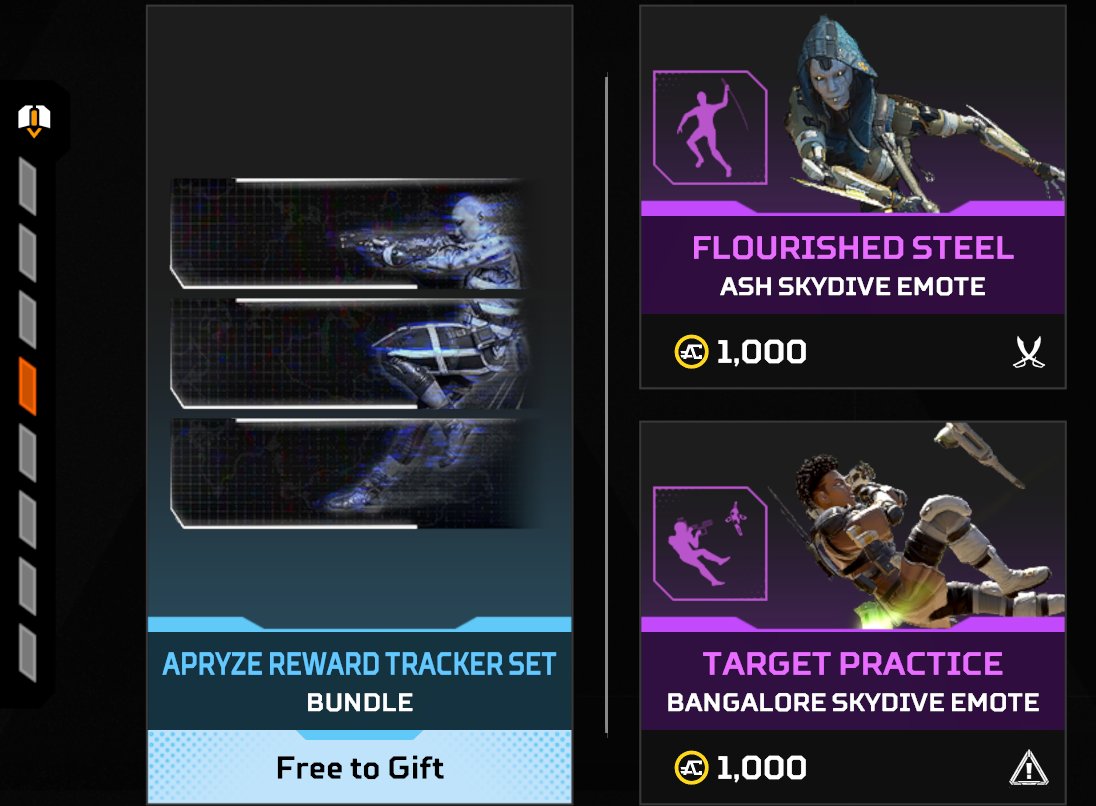Jump to the first gray sidebar page marker
Image resolution: width=1096 pixels, height=806 pixels.
tap(27, 187)
